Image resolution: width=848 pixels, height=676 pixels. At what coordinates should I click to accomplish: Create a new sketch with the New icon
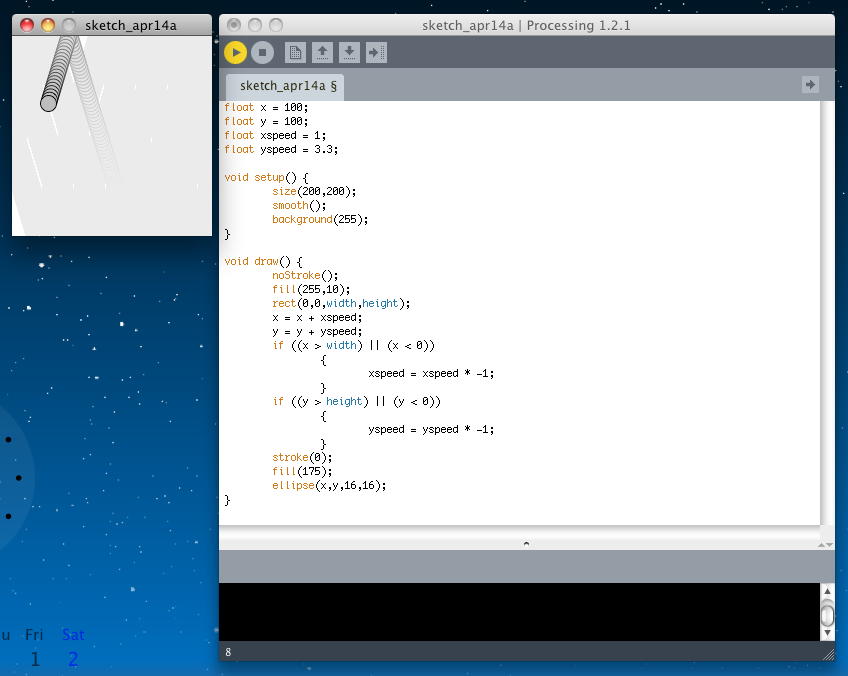point(295,52)
